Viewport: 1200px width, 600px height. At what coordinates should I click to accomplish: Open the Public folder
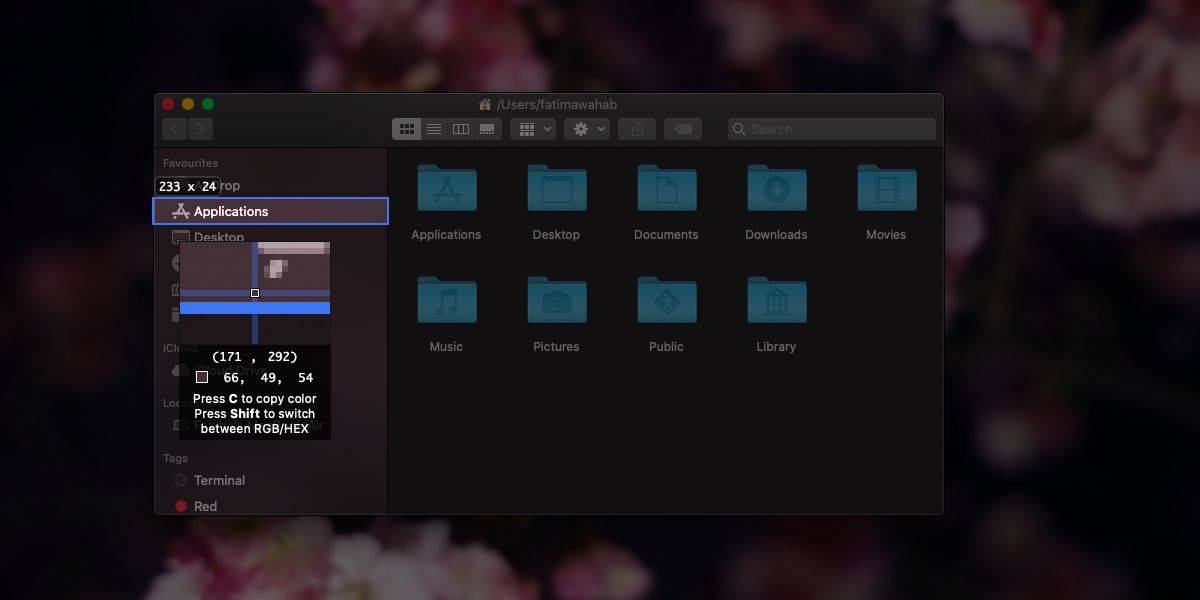coord(667,300)
